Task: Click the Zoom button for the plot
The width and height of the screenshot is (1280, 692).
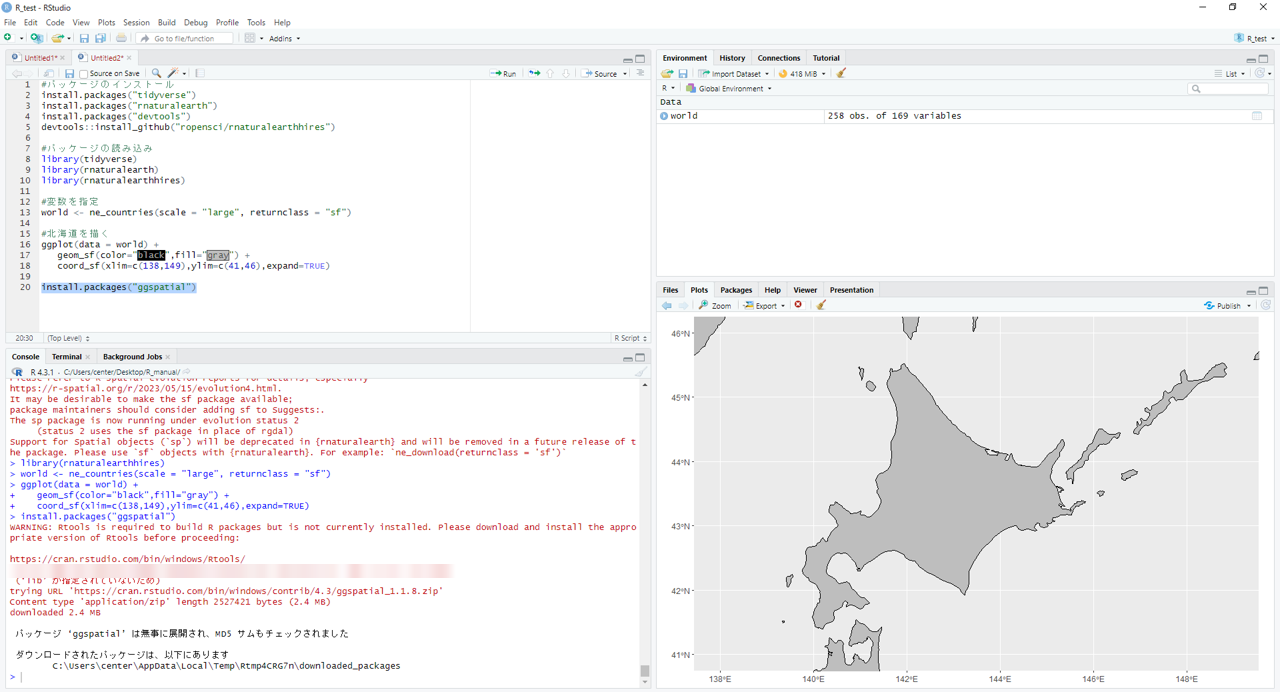Action: (x=715, y=305)
